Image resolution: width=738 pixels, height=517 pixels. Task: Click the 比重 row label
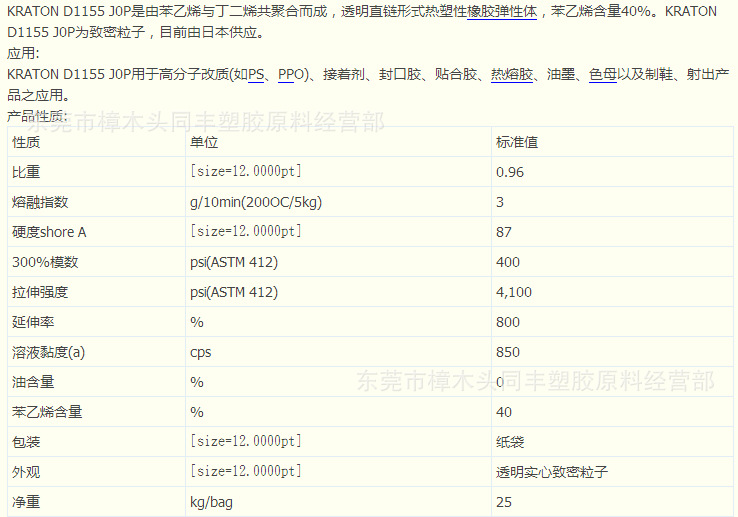pyautogui.click(x=26, y=172)
